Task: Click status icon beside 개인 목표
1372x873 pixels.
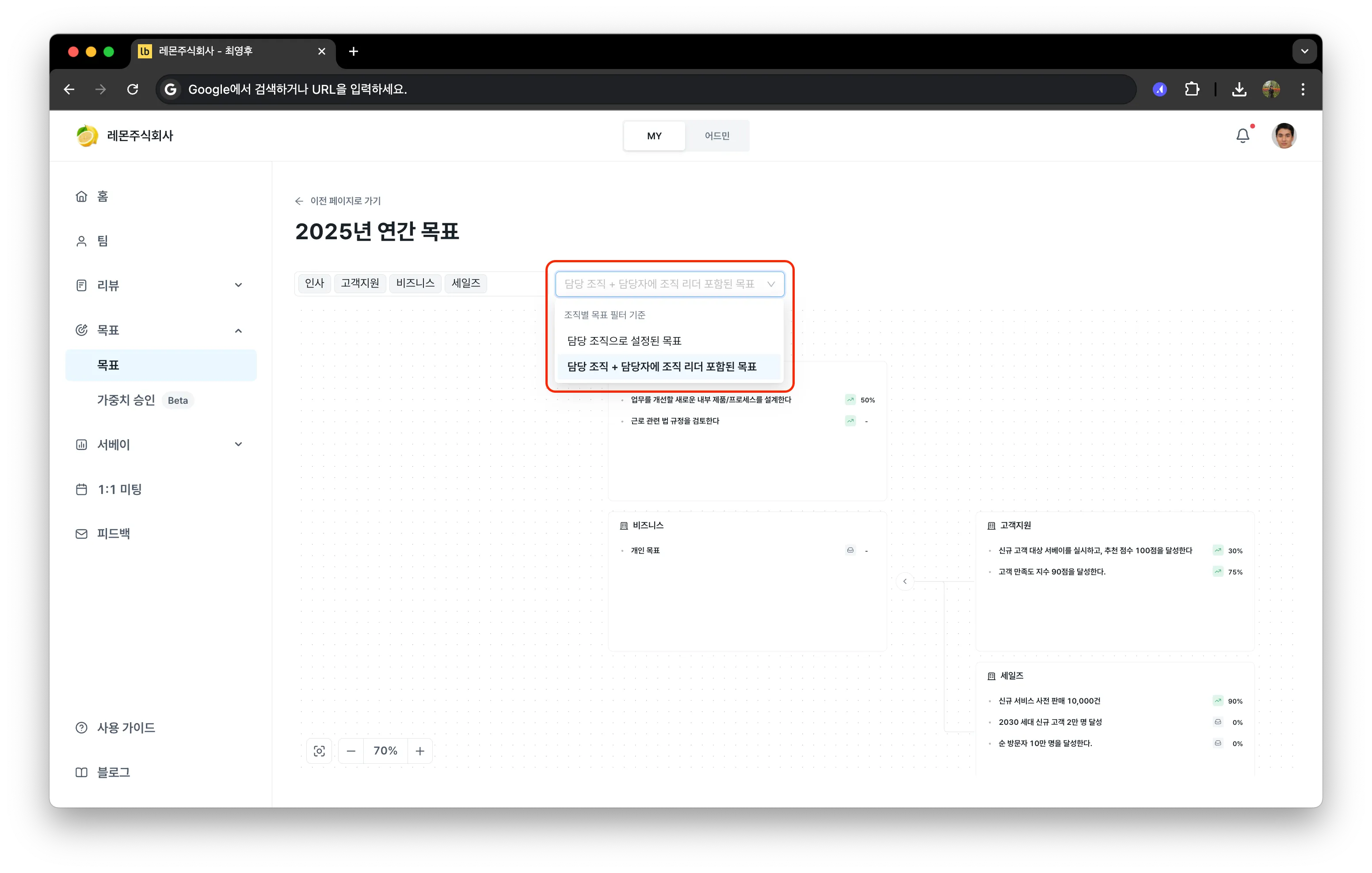Action: tap(850, 550)
